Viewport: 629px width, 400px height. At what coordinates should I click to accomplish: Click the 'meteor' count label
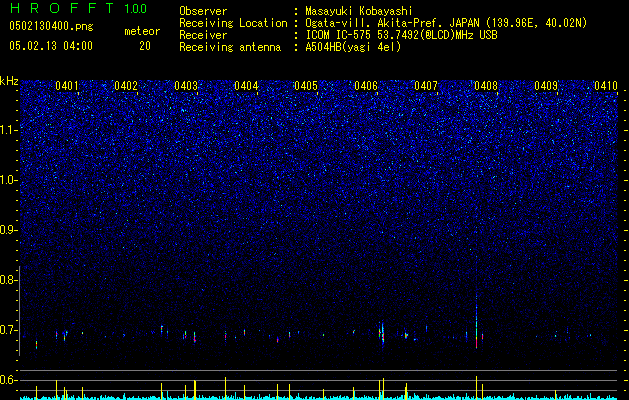(142, 31)
